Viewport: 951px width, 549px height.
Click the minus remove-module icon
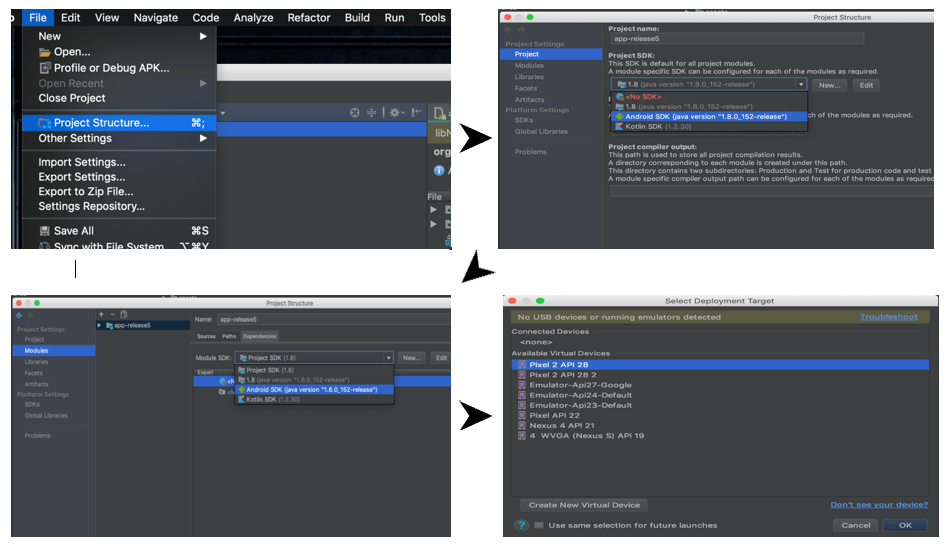click(x=112, y=314)
